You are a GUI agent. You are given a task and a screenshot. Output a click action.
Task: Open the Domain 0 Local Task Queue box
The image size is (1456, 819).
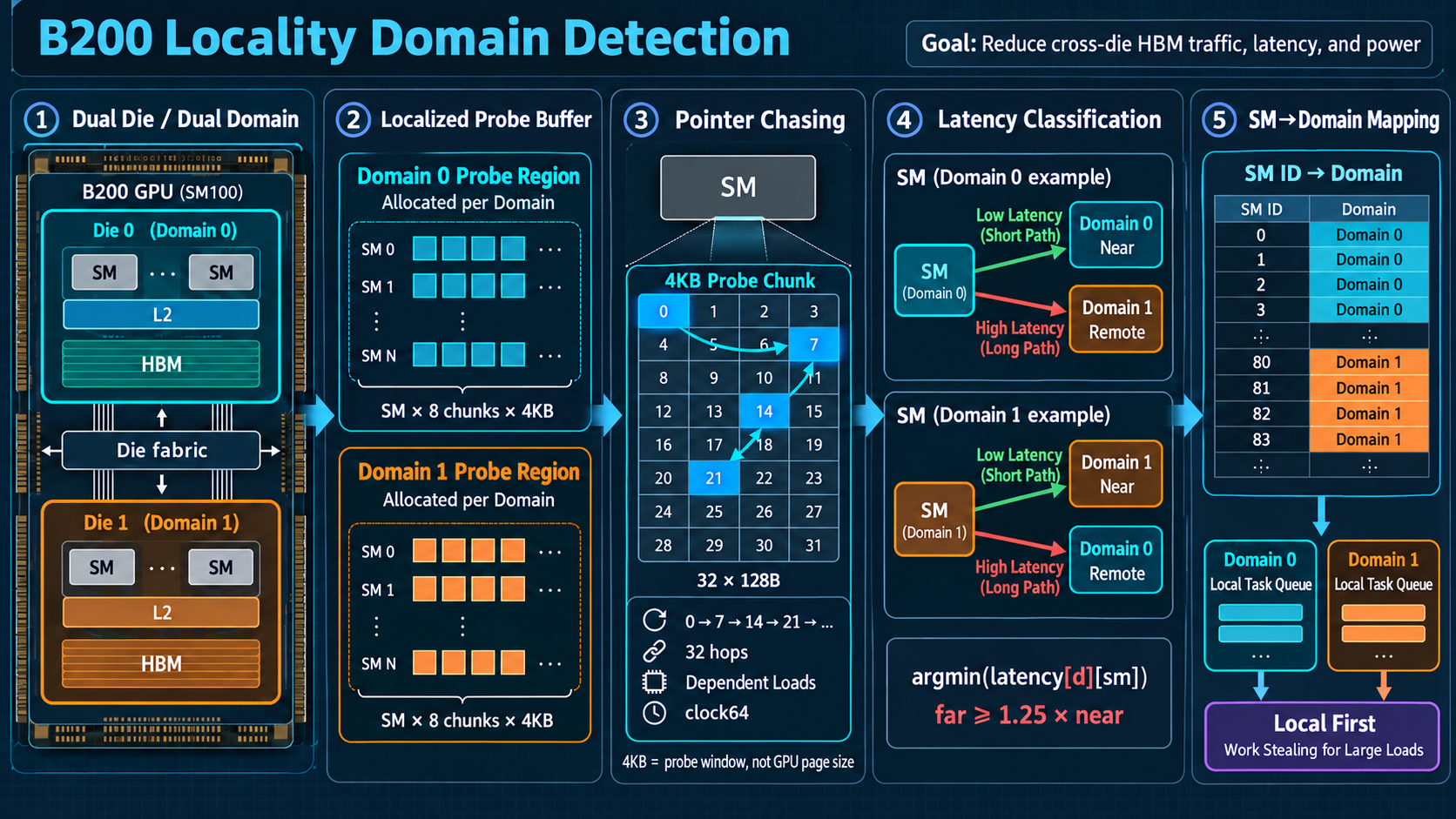1260,606
